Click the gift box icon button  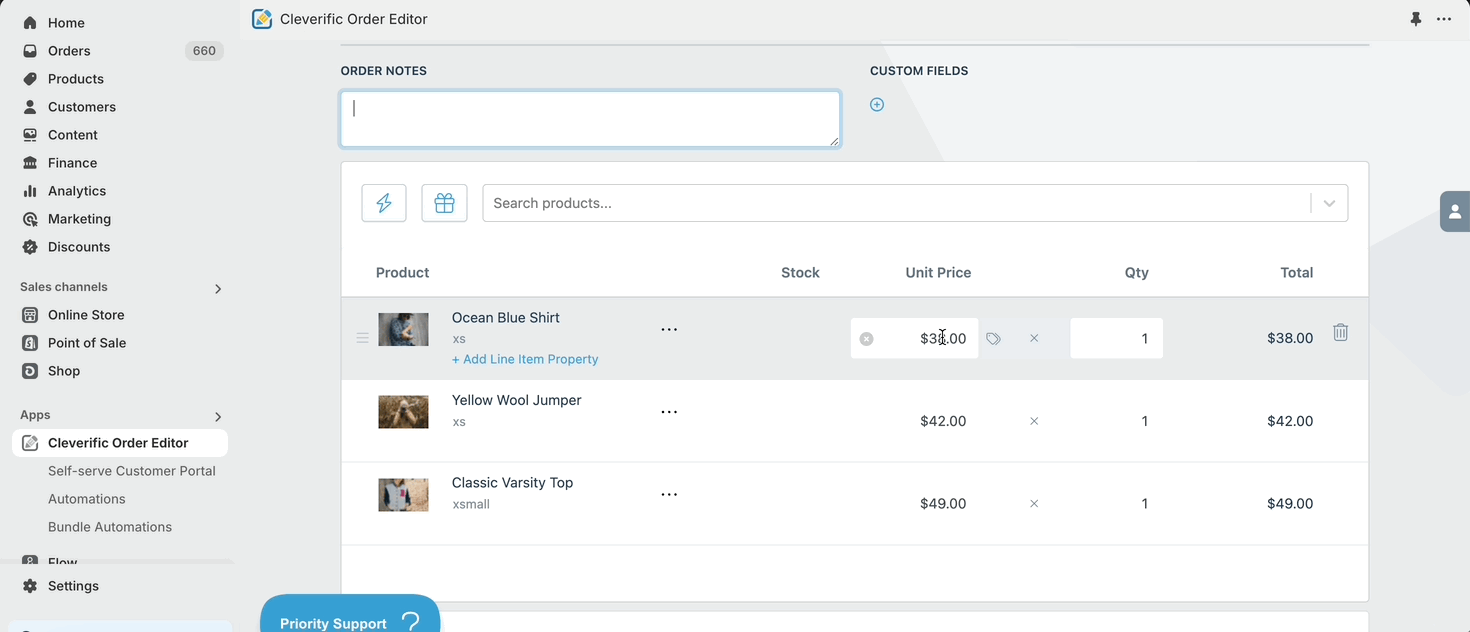(444, 203)
